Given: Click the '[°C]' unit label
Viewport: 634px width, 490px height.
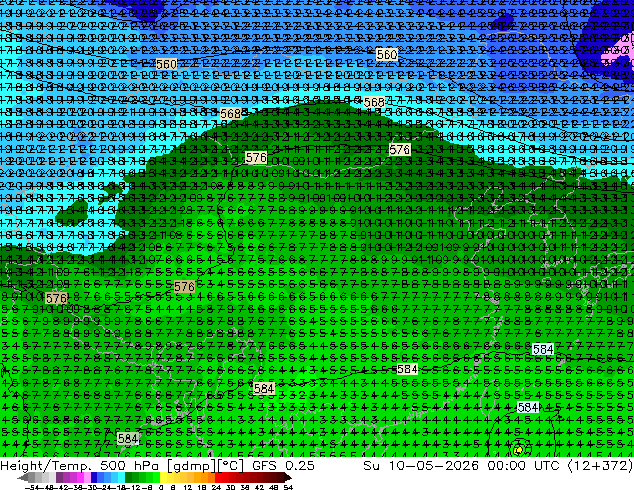Looking at the screenshot, I should click(x=229, y=466).
